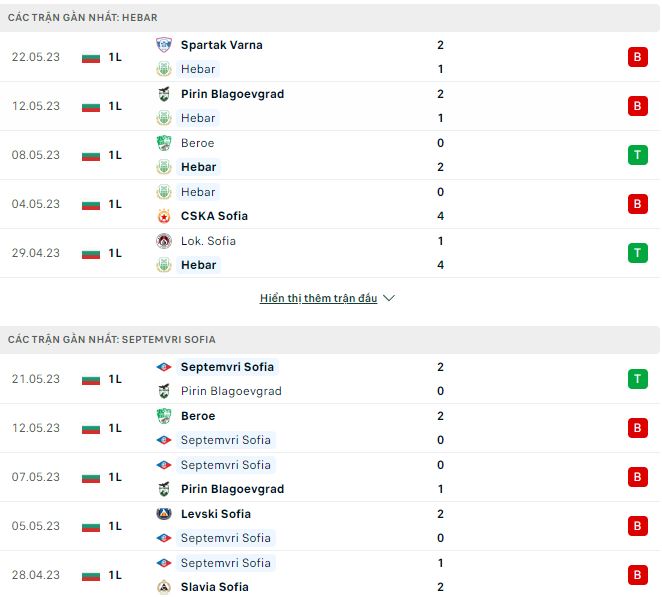Click the Spartak Varna team crest
Screen dimensions: 662x597
164,45
